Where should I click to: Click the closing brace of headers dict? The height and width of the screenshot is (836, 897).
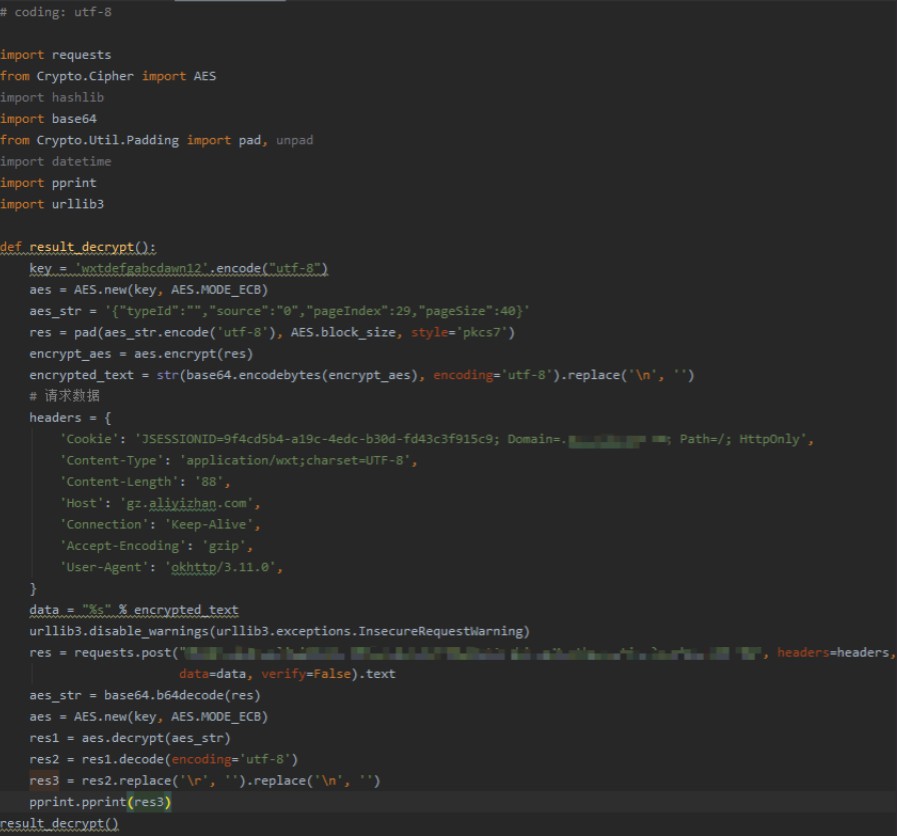coord(33,589)
